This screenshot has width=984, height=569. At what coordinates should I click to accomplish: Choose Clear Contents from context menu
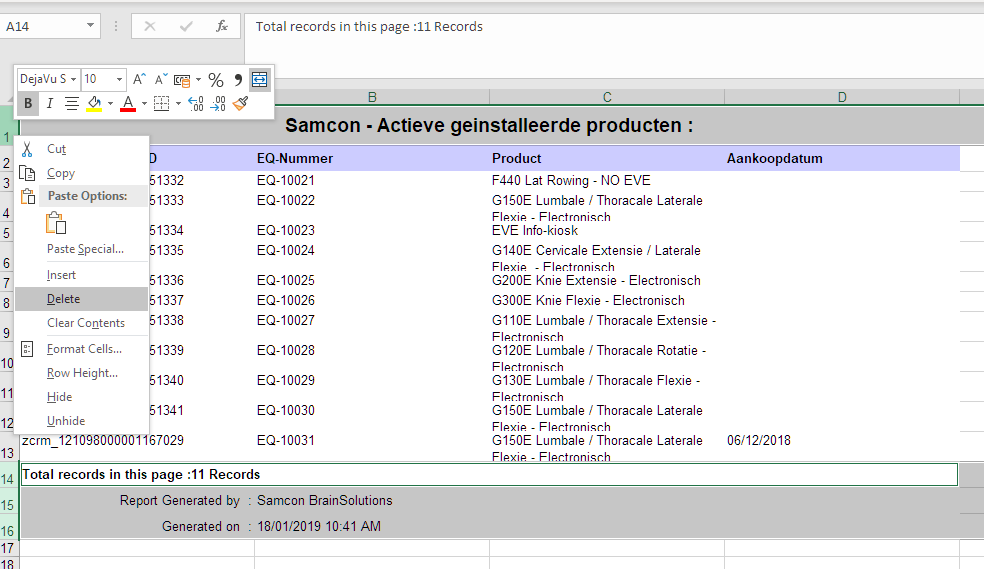[82, 323]
